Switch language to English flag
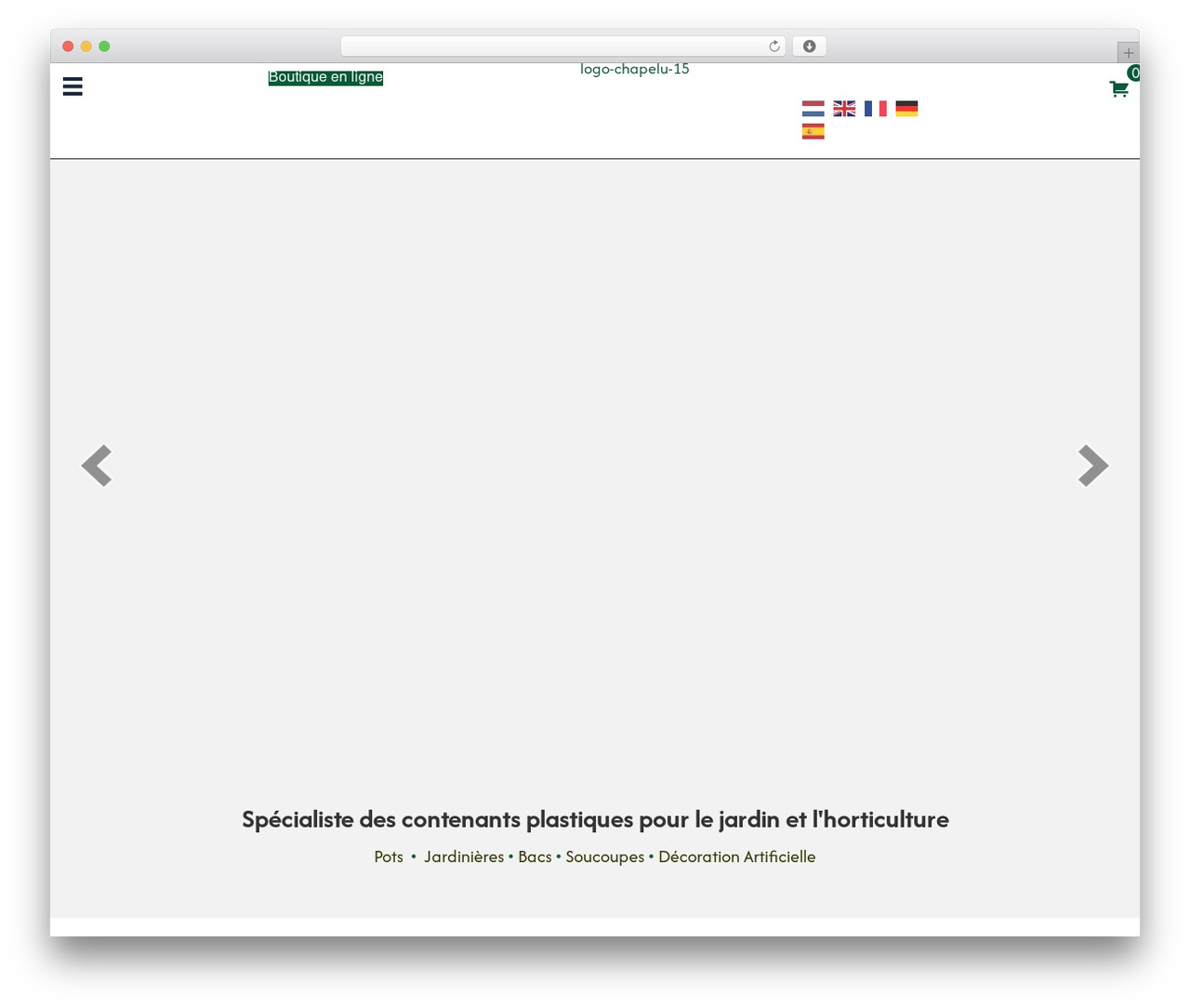The image size is (1190, 1008). (x=844, y=109)
